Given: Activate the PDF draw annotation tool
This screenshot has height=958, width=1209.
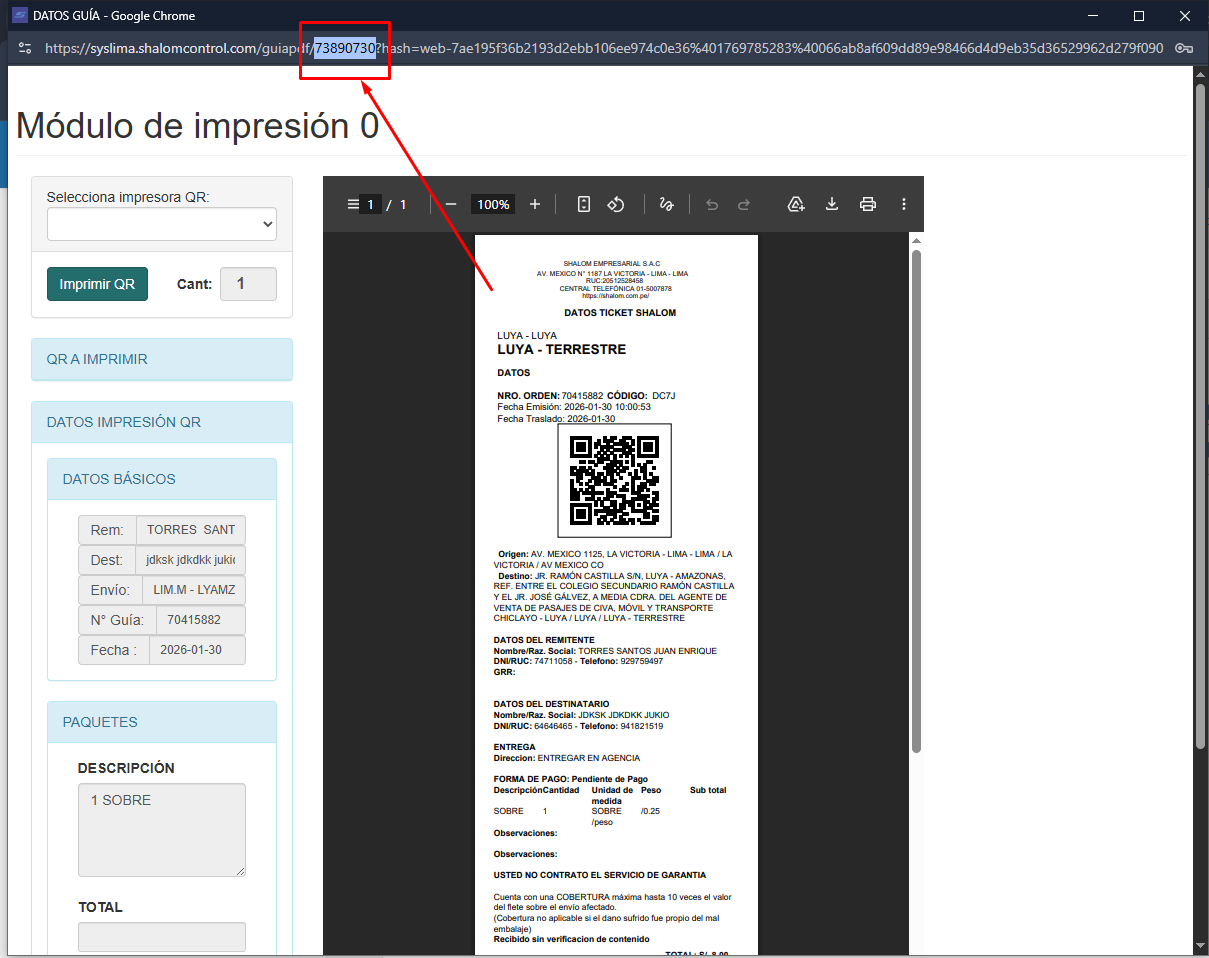Looking at the screenshot, I should click(x=667, y=204).
